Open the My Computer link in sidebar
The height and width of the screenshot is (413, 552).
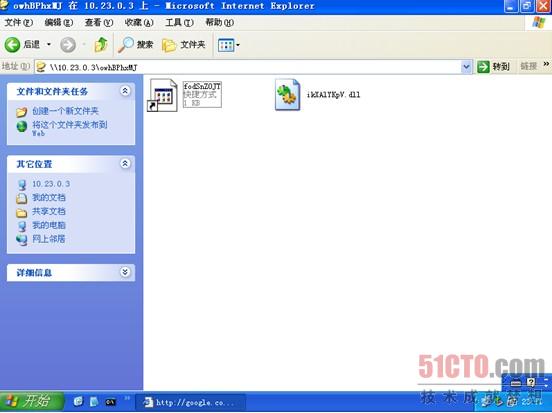point(49,225)
